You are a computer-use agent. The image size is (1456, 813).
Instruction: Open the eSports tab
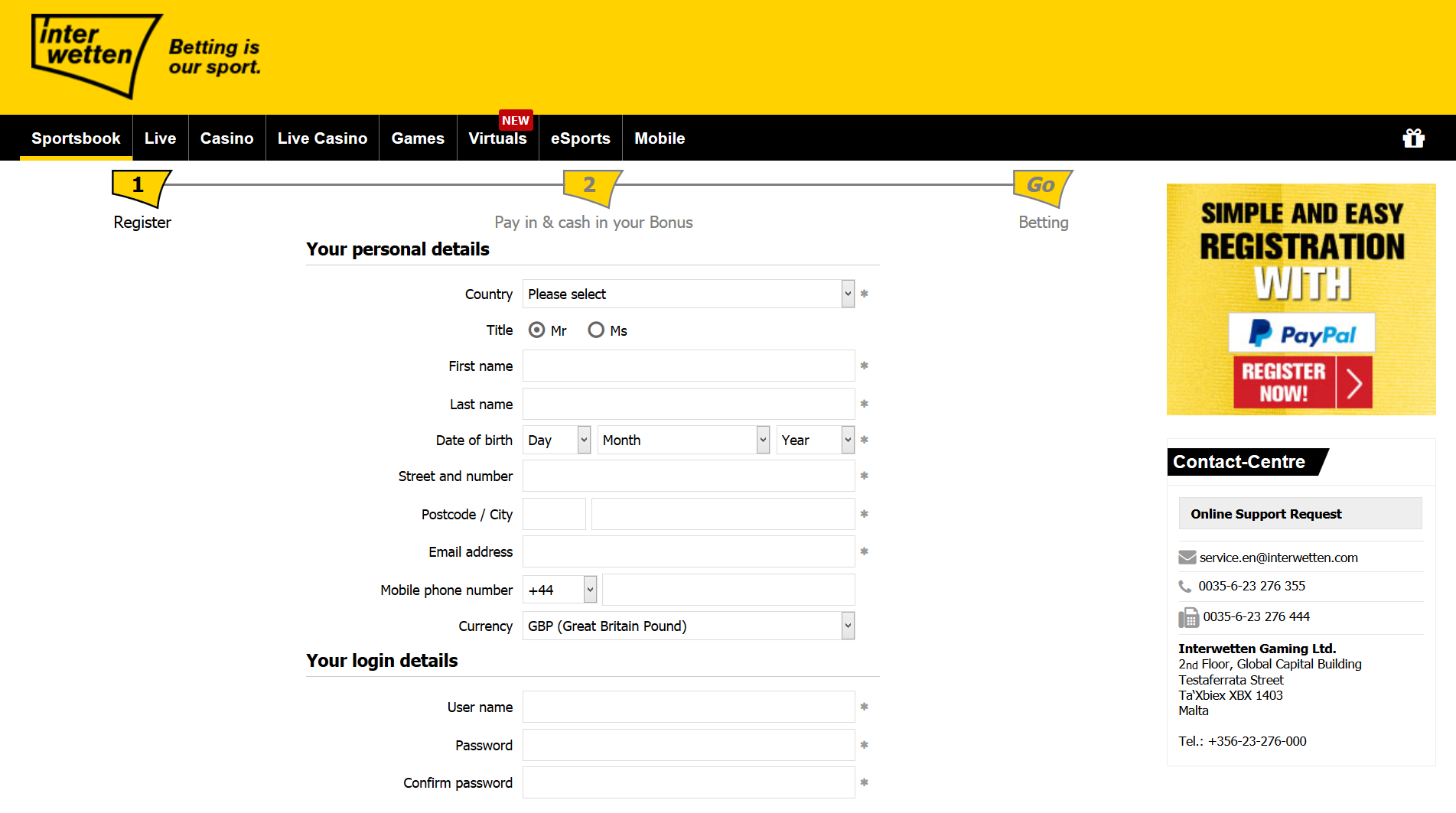581,138
